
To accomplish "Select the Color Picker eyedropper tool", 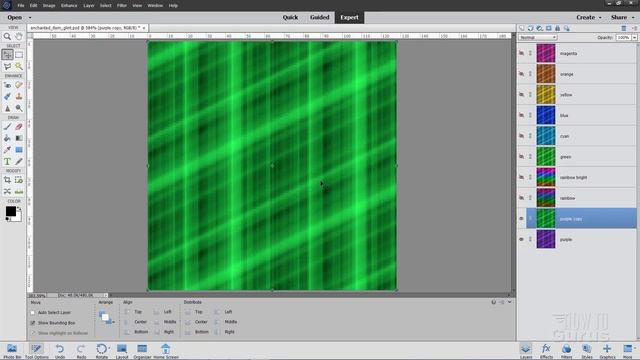I will pos(7,150).
